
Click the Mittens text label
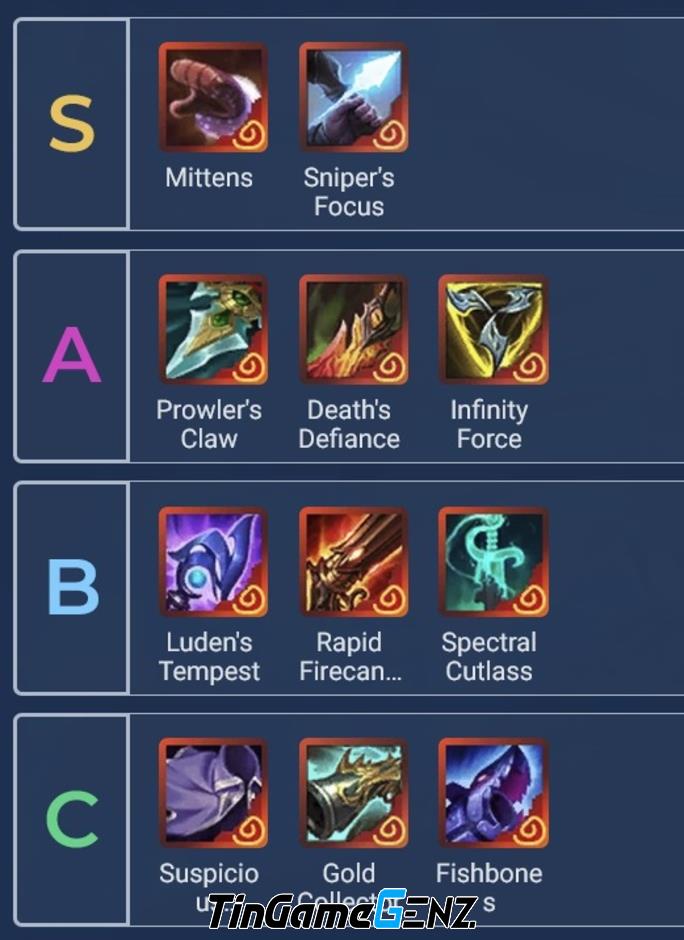point(209,177)
